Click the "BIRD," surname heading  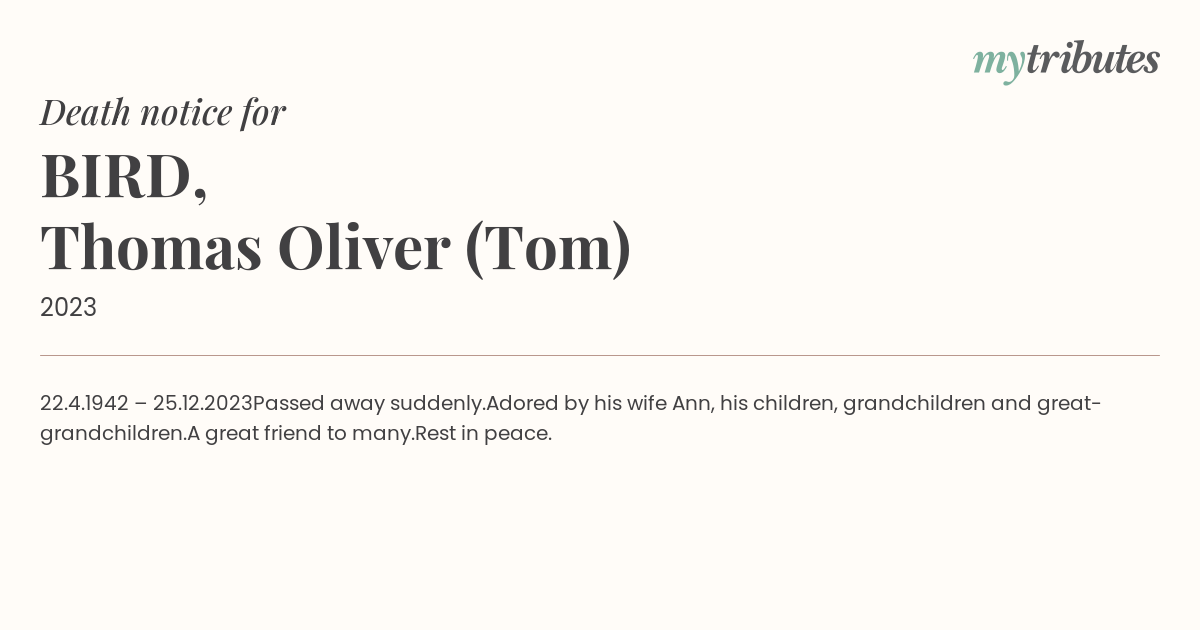coord(124,176)
